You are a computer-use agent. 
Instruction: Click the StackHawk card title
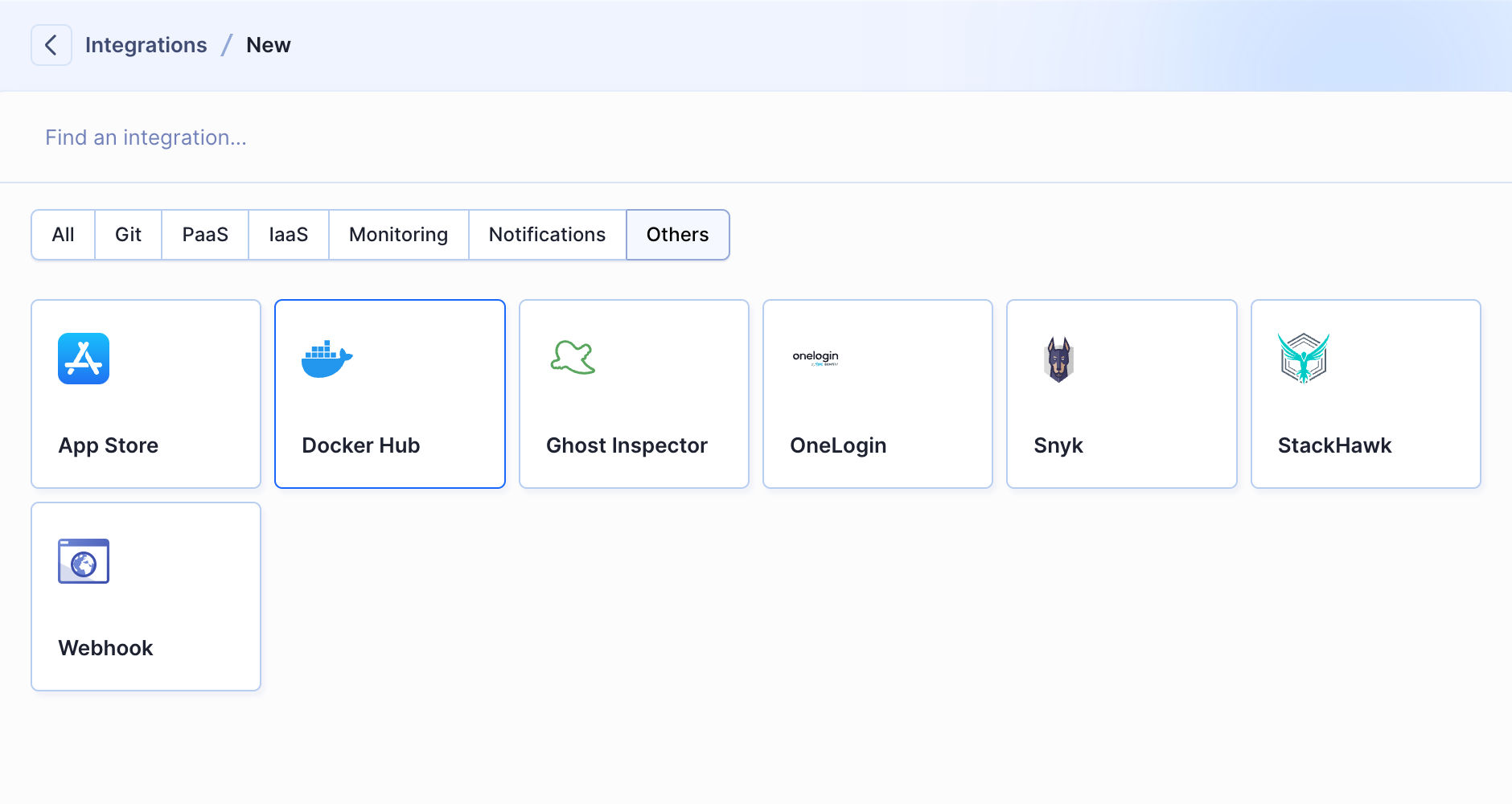click(x=1335, y=445)
